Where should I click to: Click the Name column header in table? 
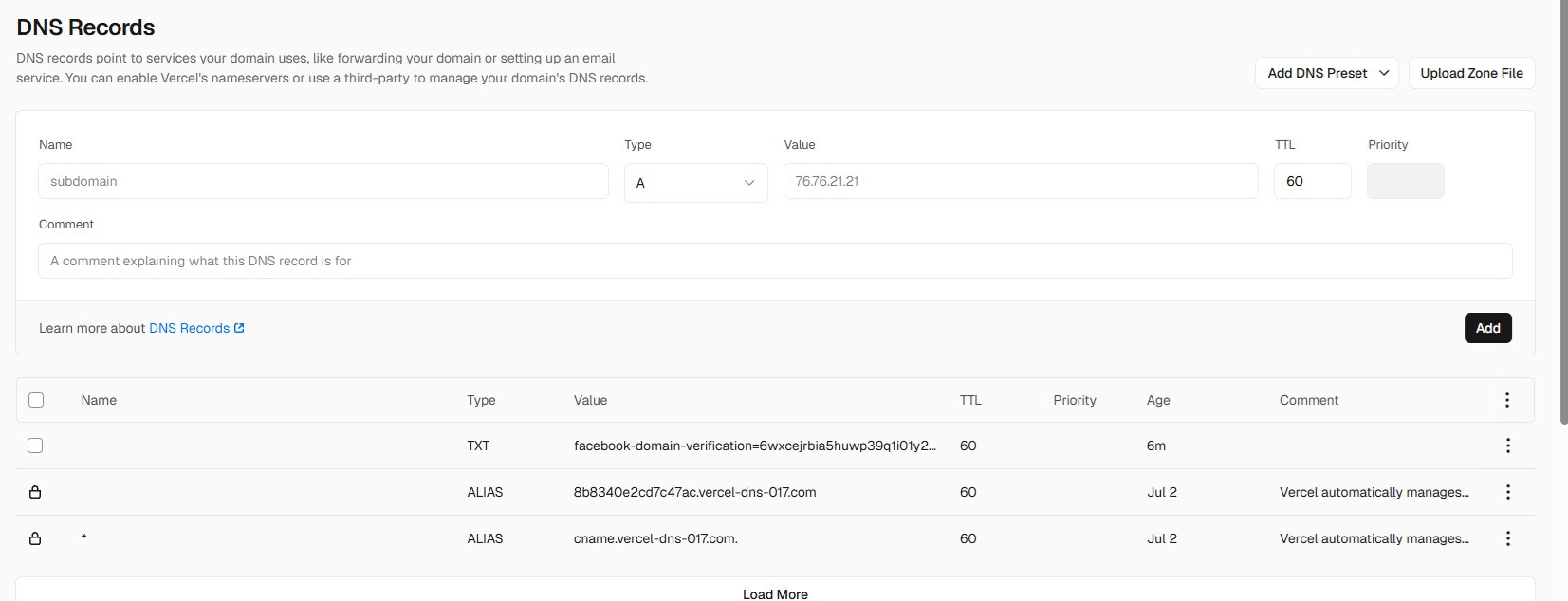tap(99, 400)
